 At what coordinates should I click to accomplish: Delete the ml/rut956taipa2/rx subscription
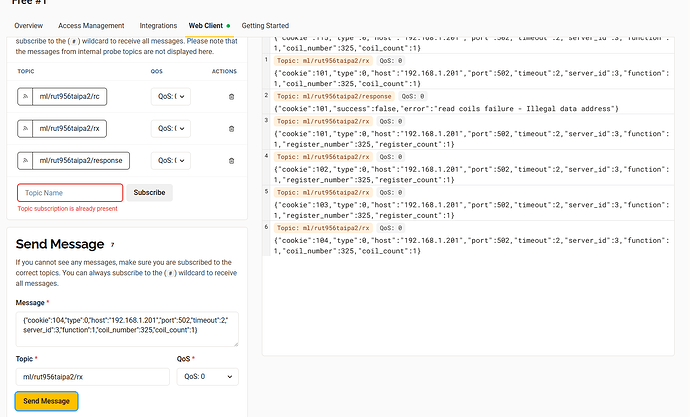pos(232,128)
